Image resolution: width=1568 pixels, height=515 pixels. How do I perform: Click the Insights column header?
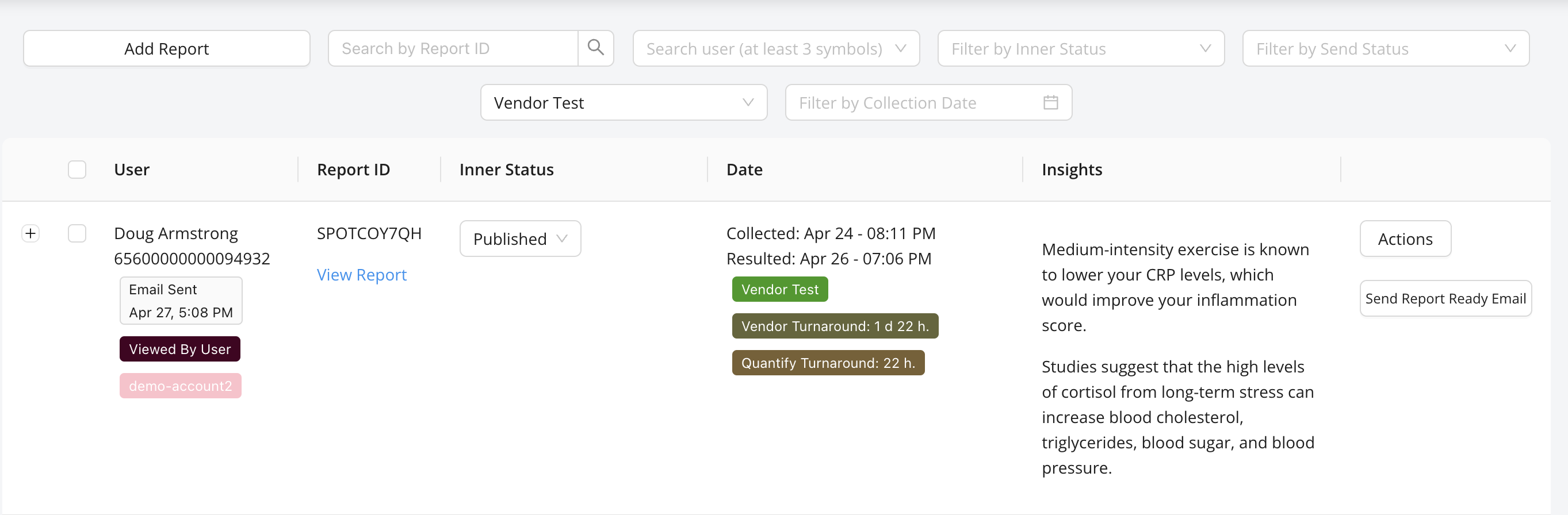click(1071, 170)
